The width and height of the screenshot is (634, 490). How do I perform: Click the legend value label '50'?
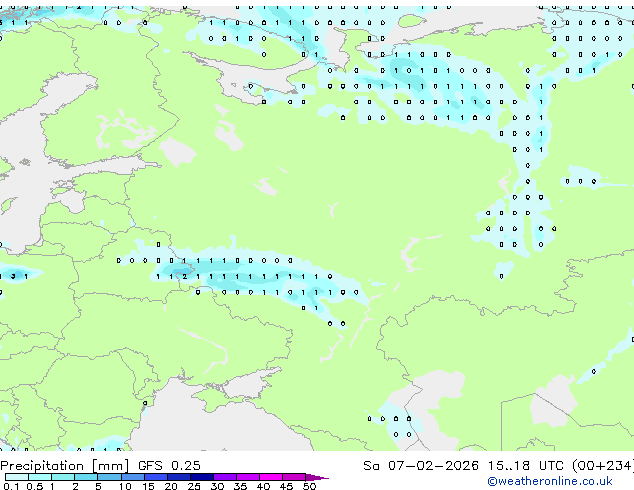tap(309, 486)
